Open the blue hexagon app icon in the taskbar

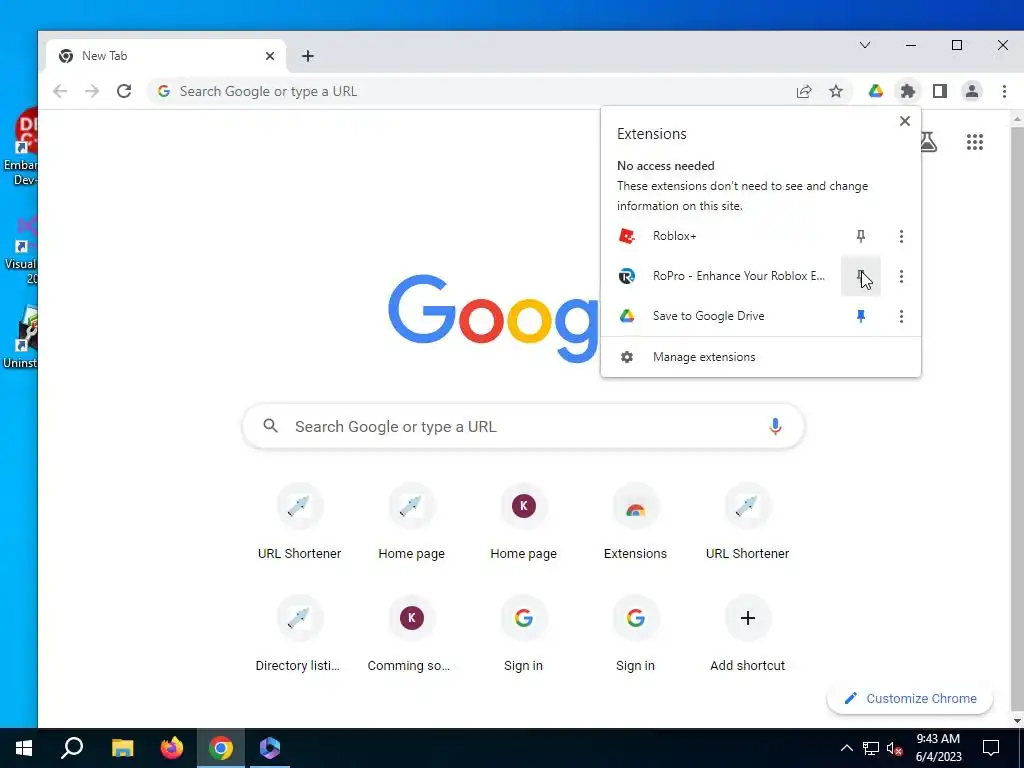270,748
